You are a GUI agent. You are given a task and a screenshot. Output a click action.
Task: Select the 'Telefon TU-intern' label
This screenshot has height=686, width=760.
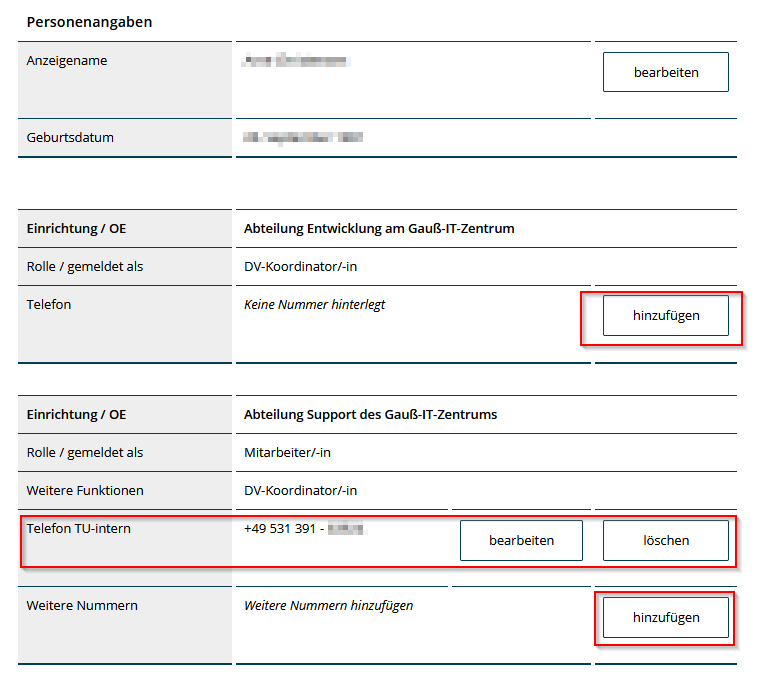pos(79,528)
